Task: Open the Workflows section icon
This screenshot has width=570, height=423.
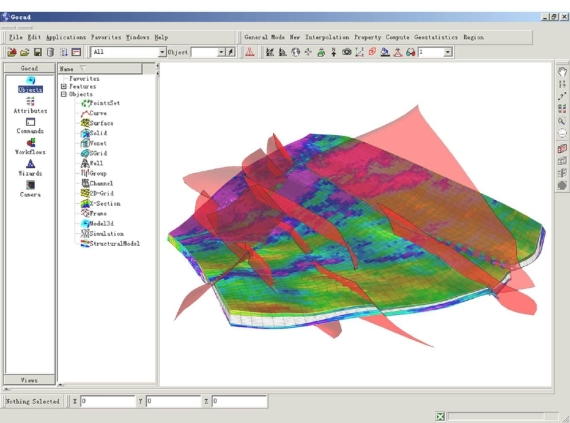Action: coord(30,146)
